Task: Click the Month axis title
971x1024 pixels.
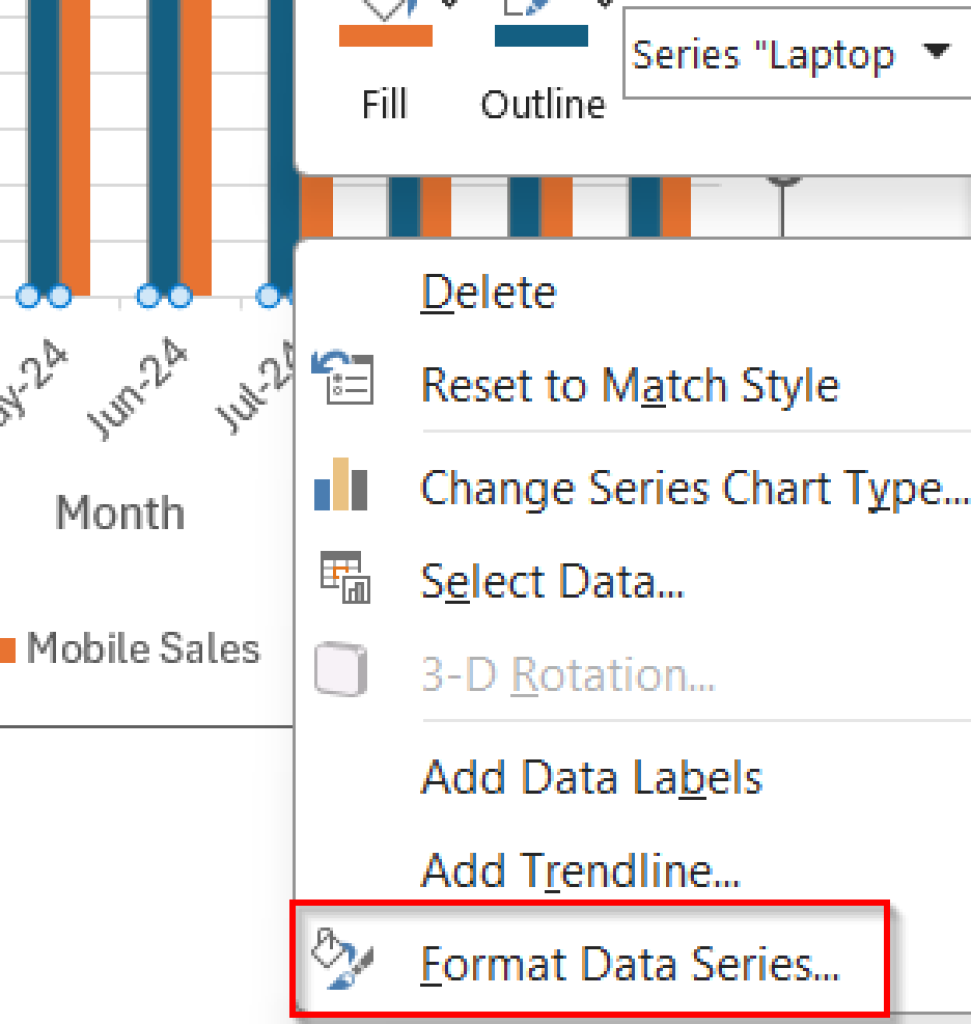Action: click(x=118, y=513)
